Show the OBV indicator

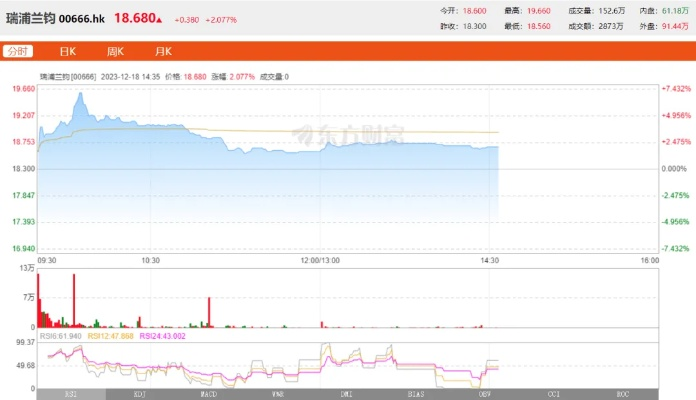(484, 395)
